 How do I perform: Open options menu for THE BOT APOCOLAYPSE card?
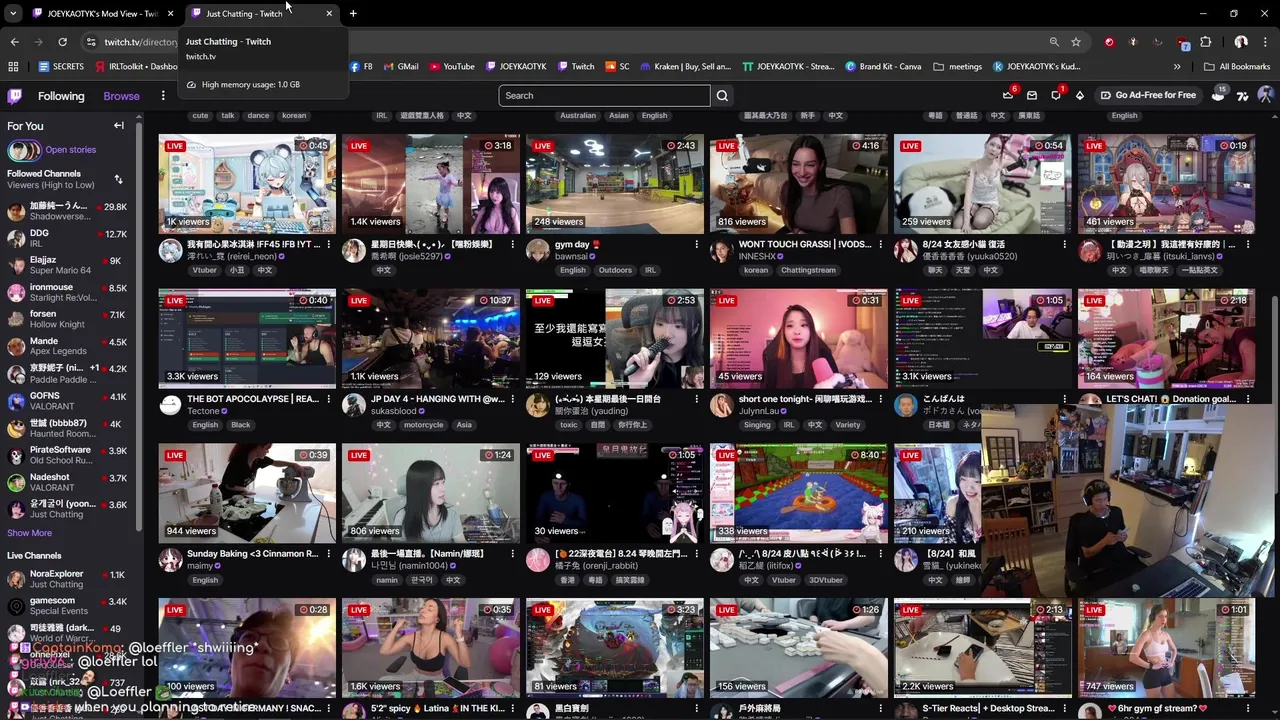click(329, 399)
